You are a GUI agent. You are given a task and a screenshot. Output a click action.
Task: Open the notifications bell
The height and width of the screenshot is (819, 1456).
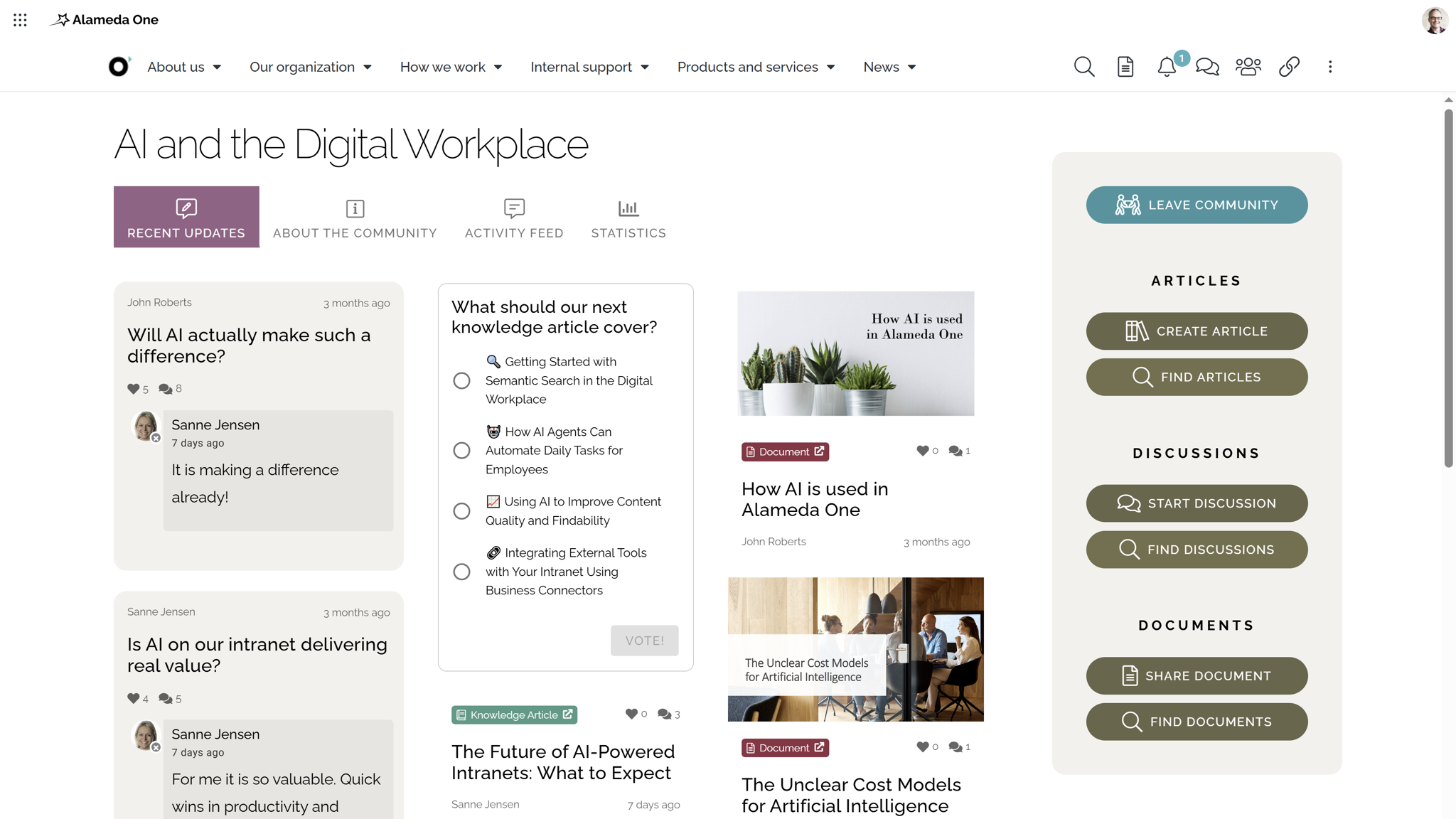pos(1167,67)
